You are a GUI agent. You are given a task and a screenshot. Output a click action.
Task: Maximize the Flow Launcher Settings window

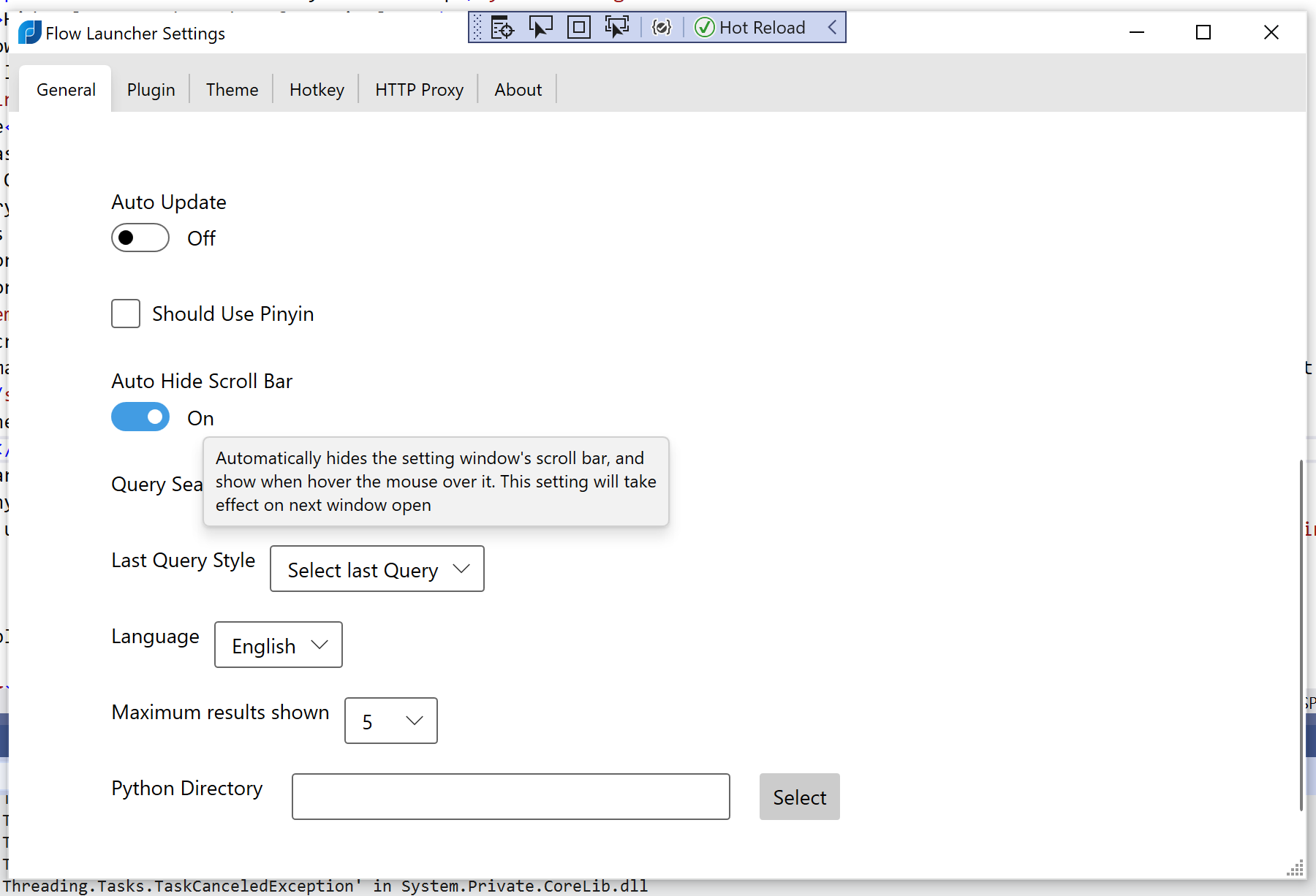[x=1203, y=32]
